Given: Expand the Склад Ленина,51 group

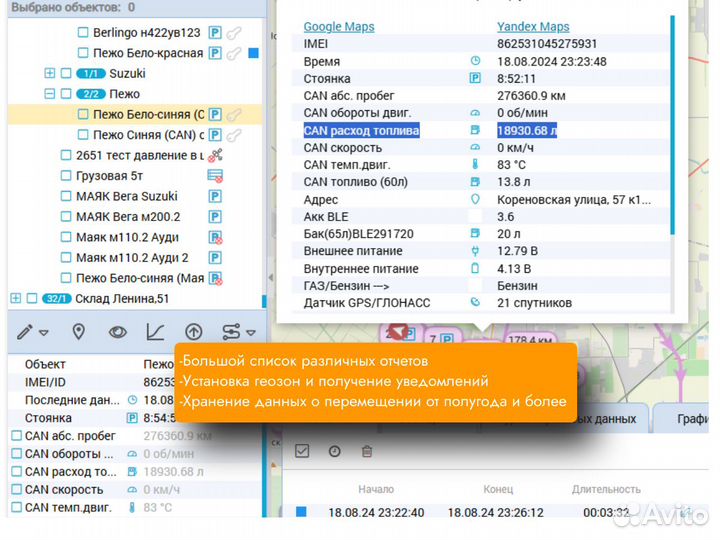Looking at the screenshot, I should pos(15,298).
